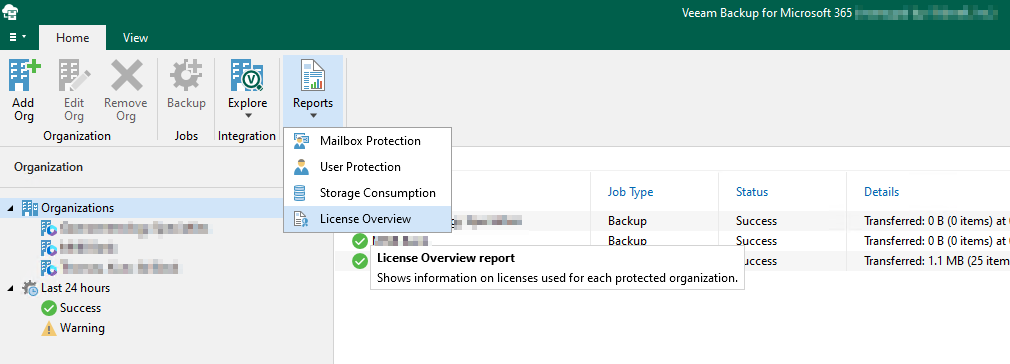Click the Details column header
Screen dimensions: 1010x364
(882, 192)
